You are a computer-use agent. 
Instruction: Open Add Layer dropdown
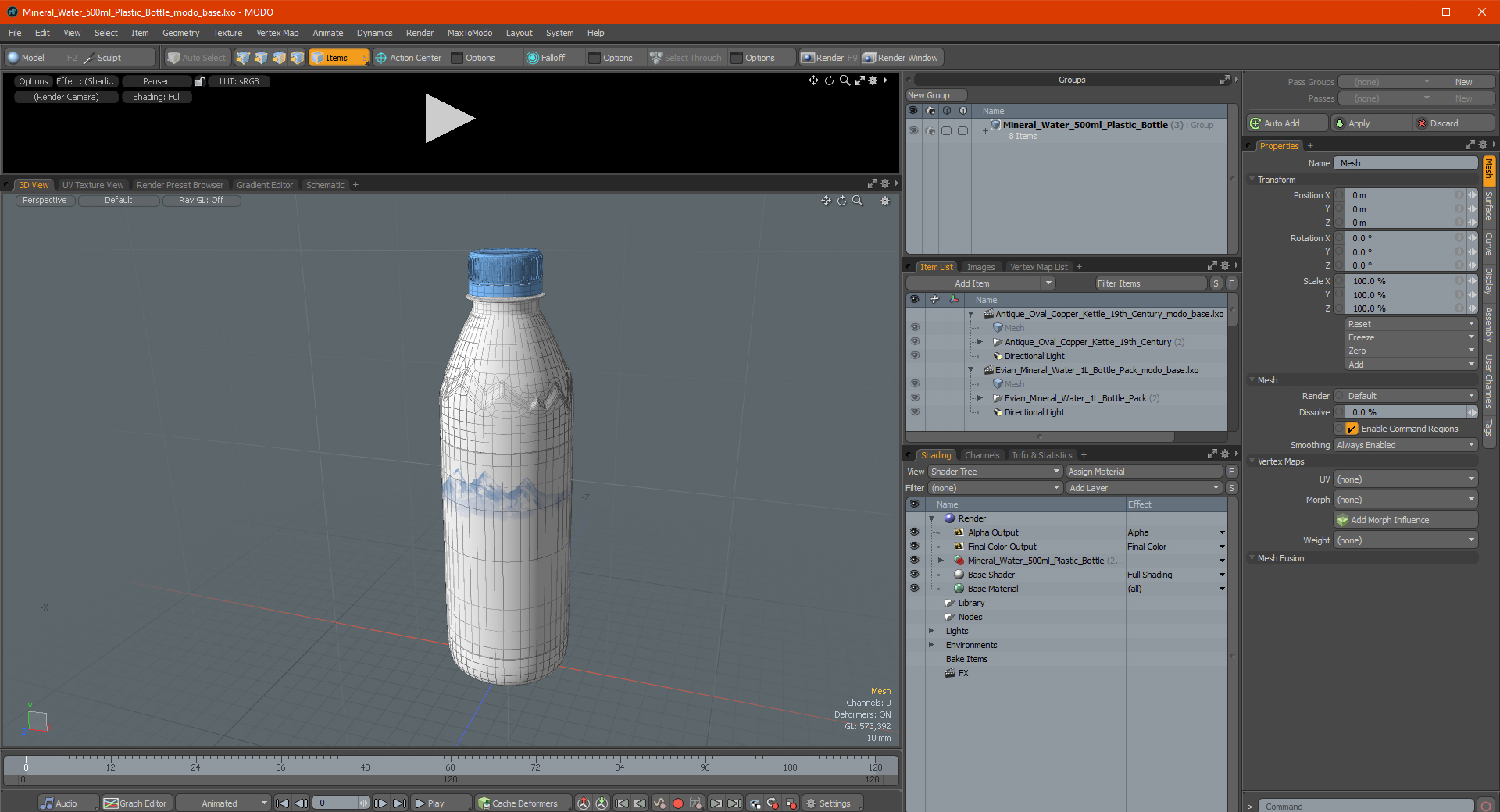(x=1144, y=488)
